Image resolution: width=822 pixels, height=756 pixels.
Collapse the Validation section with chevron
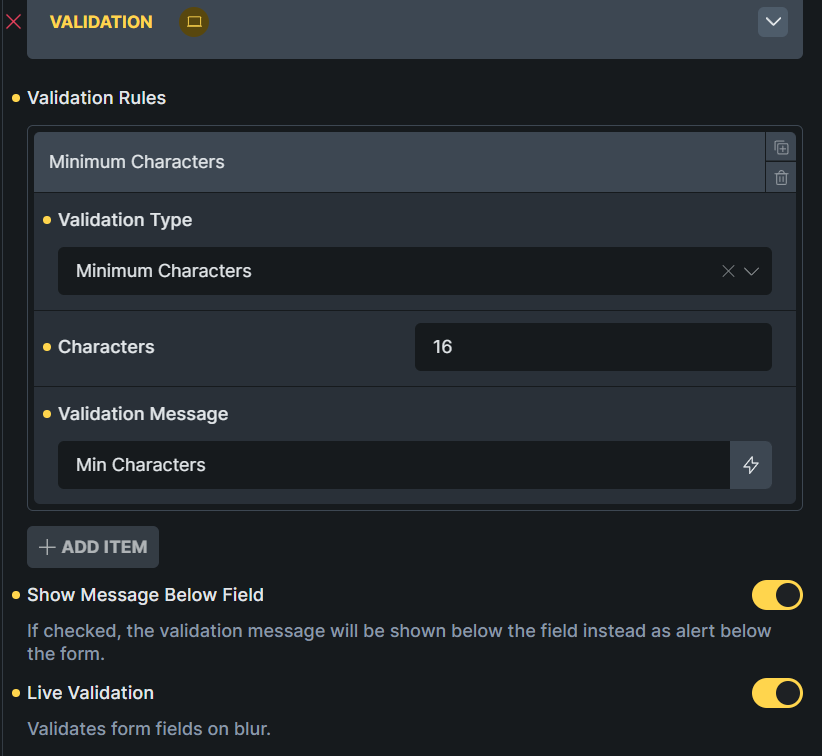click(x=773, y=22)
